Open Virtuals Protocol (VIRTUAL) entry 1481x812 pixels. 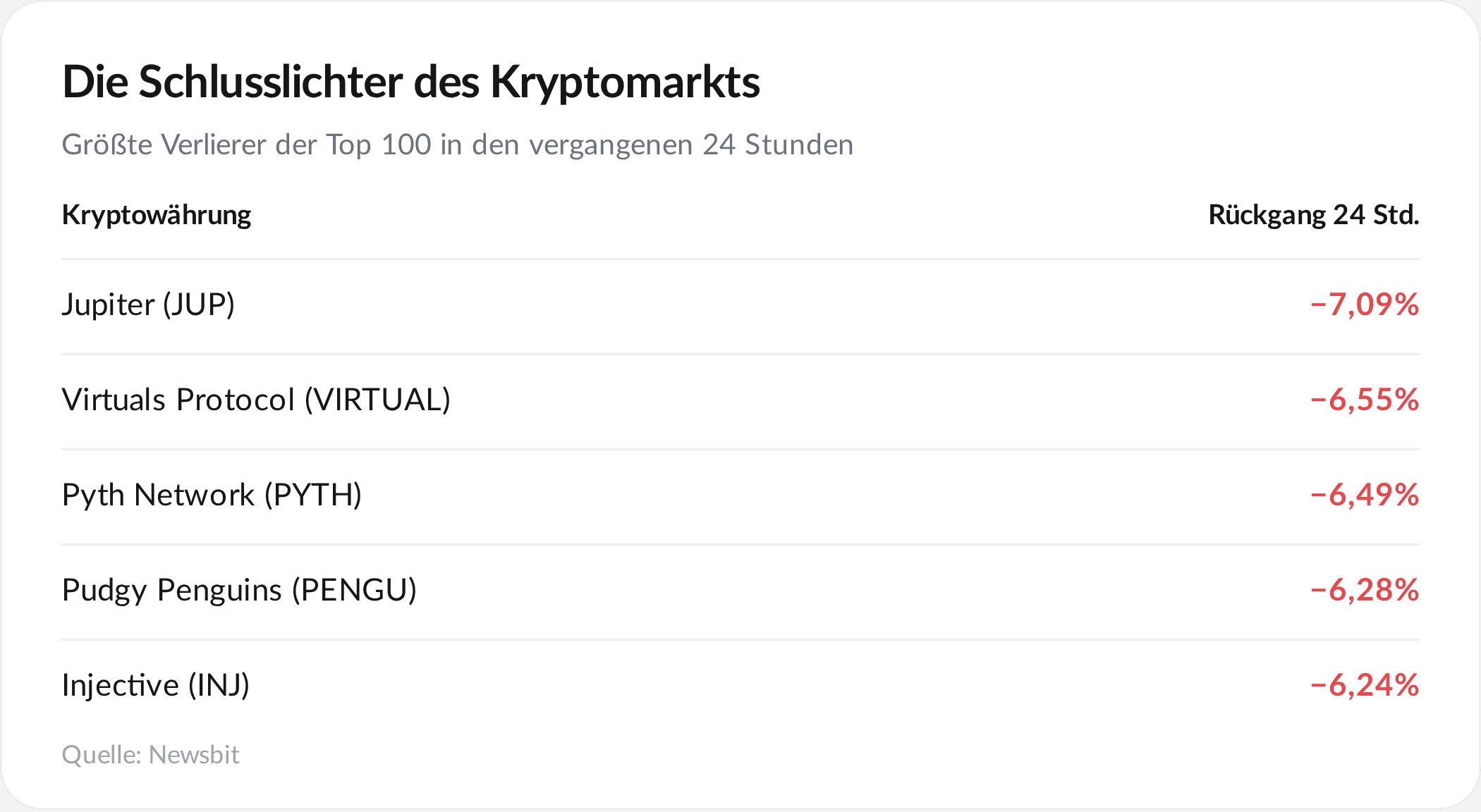coord(256,400)
